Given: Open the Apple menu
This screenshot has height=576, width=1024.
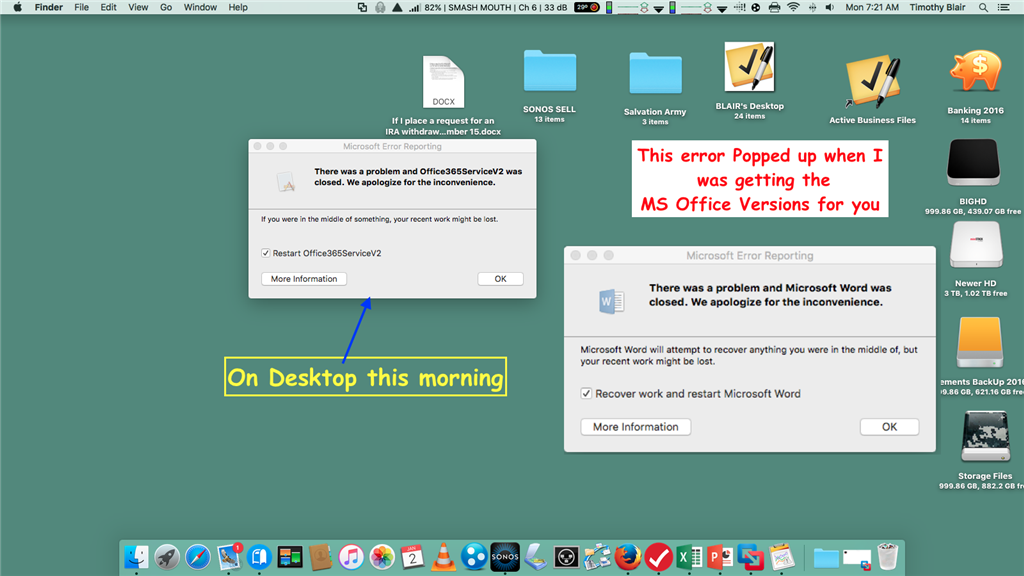Looking at the screenshot, I should 18,7.
